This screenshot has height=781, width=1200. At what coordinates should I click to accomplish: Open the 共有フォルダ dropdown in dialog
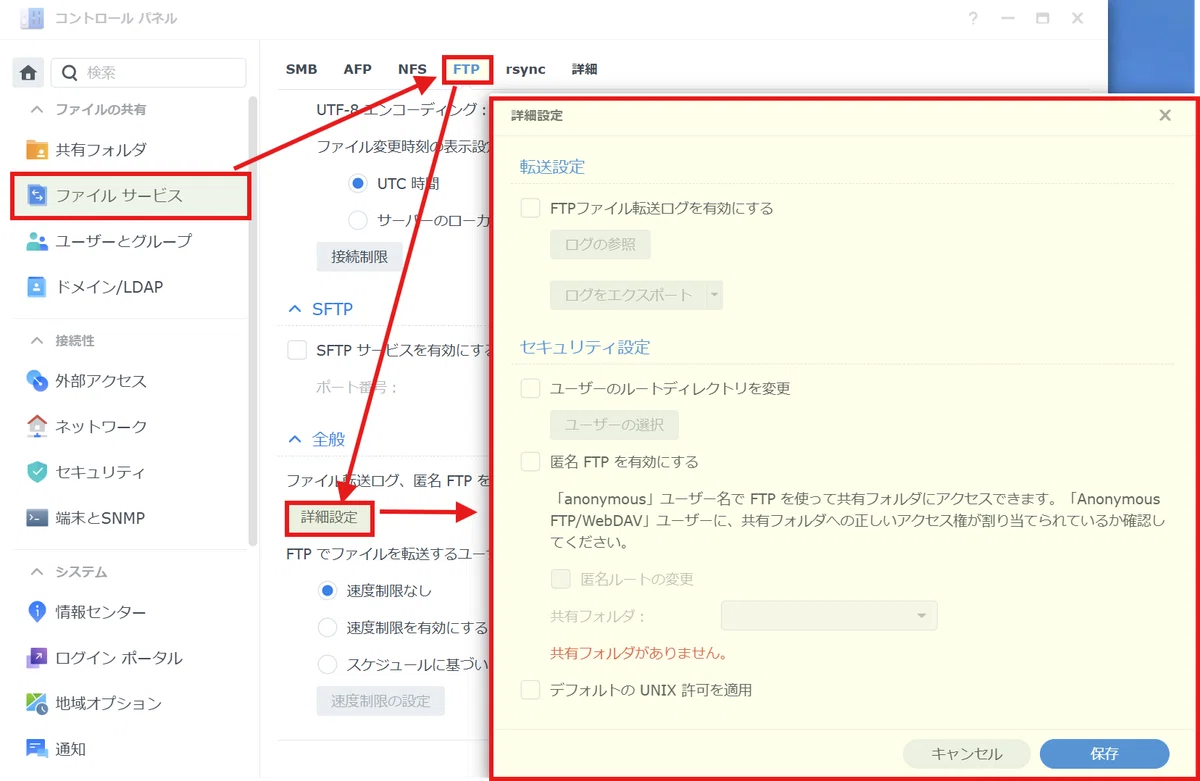pyautogui.click(x=829, y=616)
